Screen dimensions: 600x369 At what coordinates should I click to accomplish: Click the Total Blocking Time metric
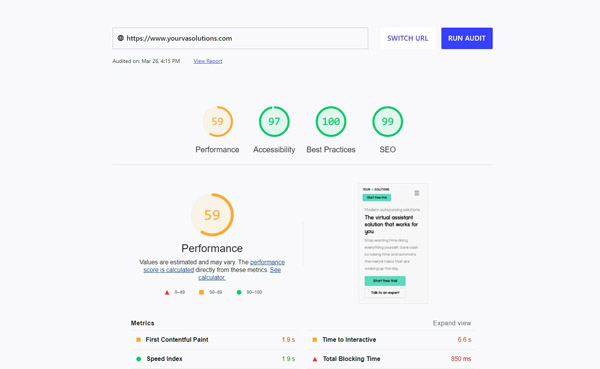(x=351, y=359)
